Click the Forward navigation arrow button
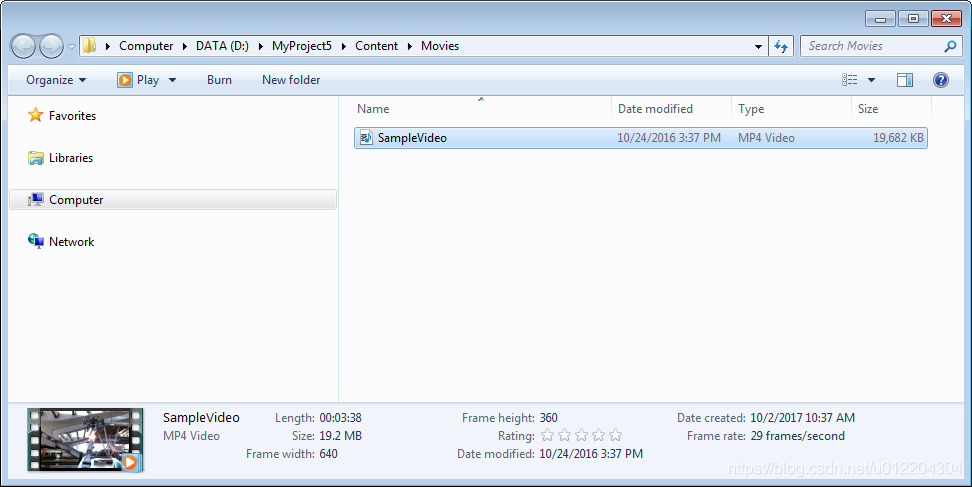972x487 pixels. [51, 46]
